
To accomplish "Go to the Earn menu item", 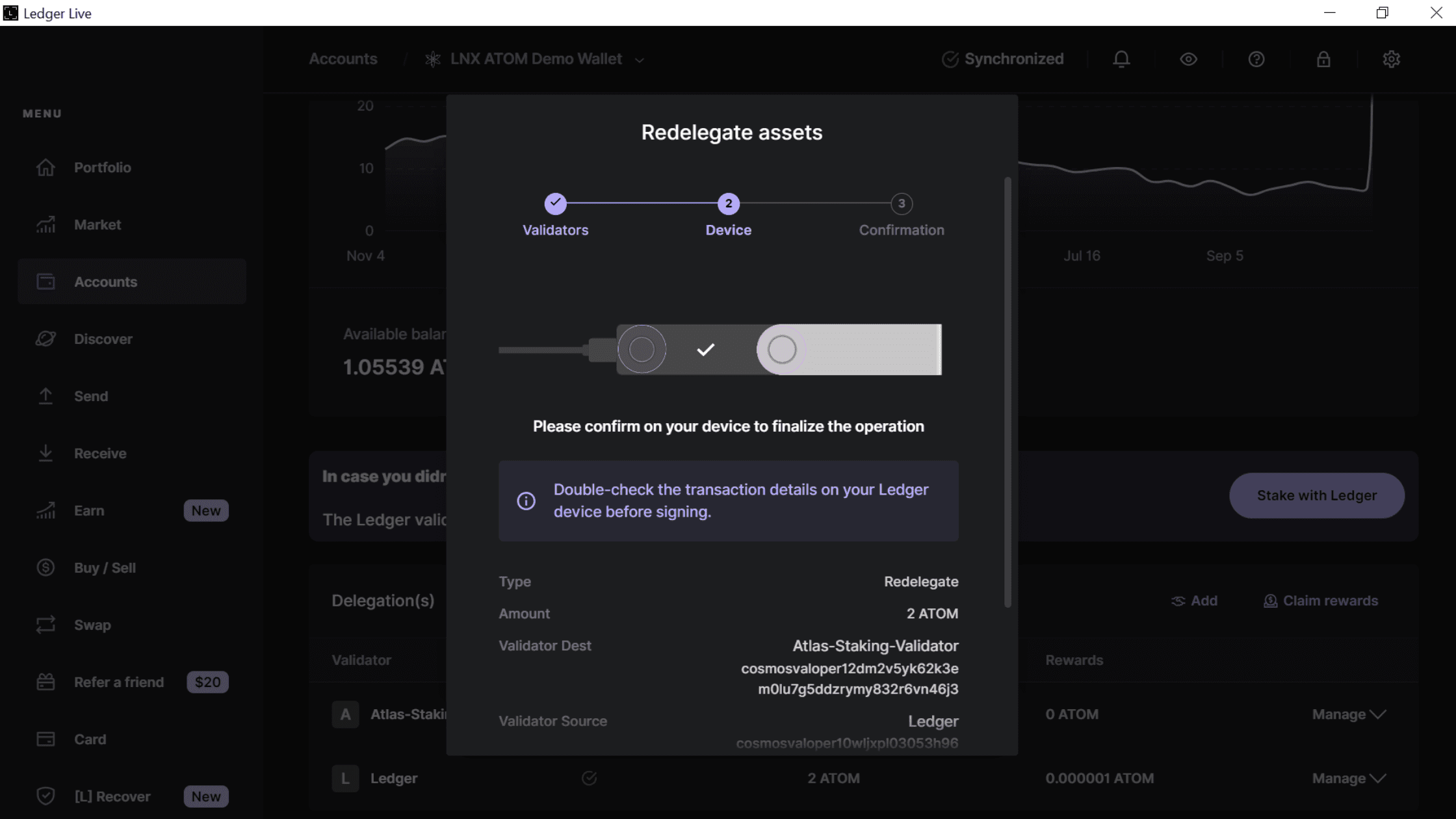I will coord(89,511).
